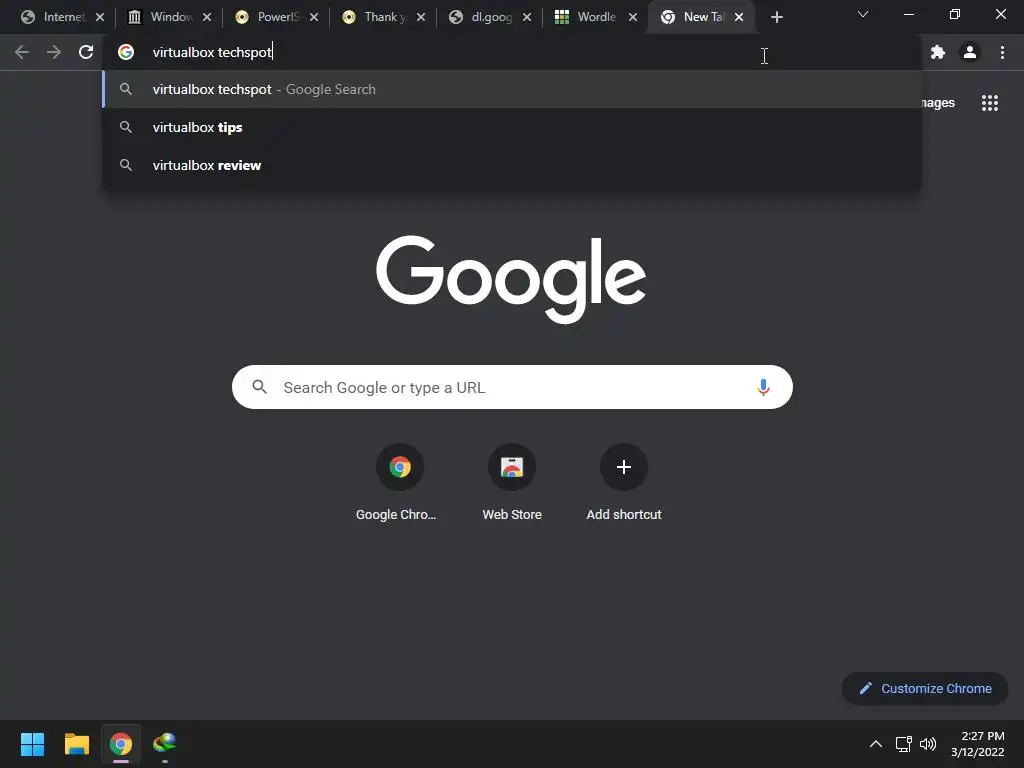Click the Google G icon in address bar
This screenshot has height=768, width=1024.
pyautogui.click(x=126, y=52)
